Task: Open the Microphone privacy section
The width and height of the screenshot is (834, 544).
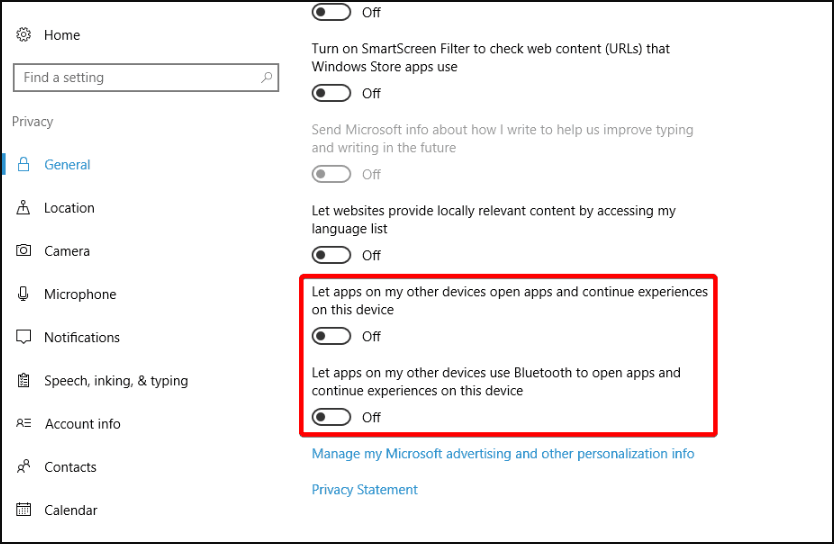Action: (x=80, y=294)
